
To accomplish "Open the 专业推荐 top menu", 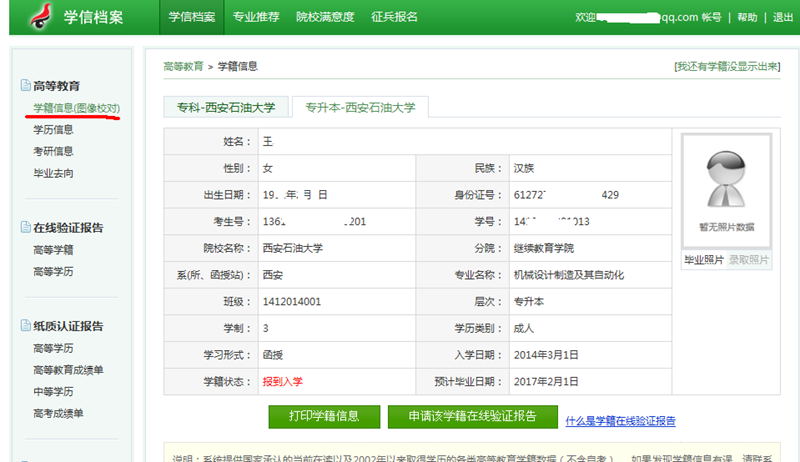I will [x=257, y=17].
